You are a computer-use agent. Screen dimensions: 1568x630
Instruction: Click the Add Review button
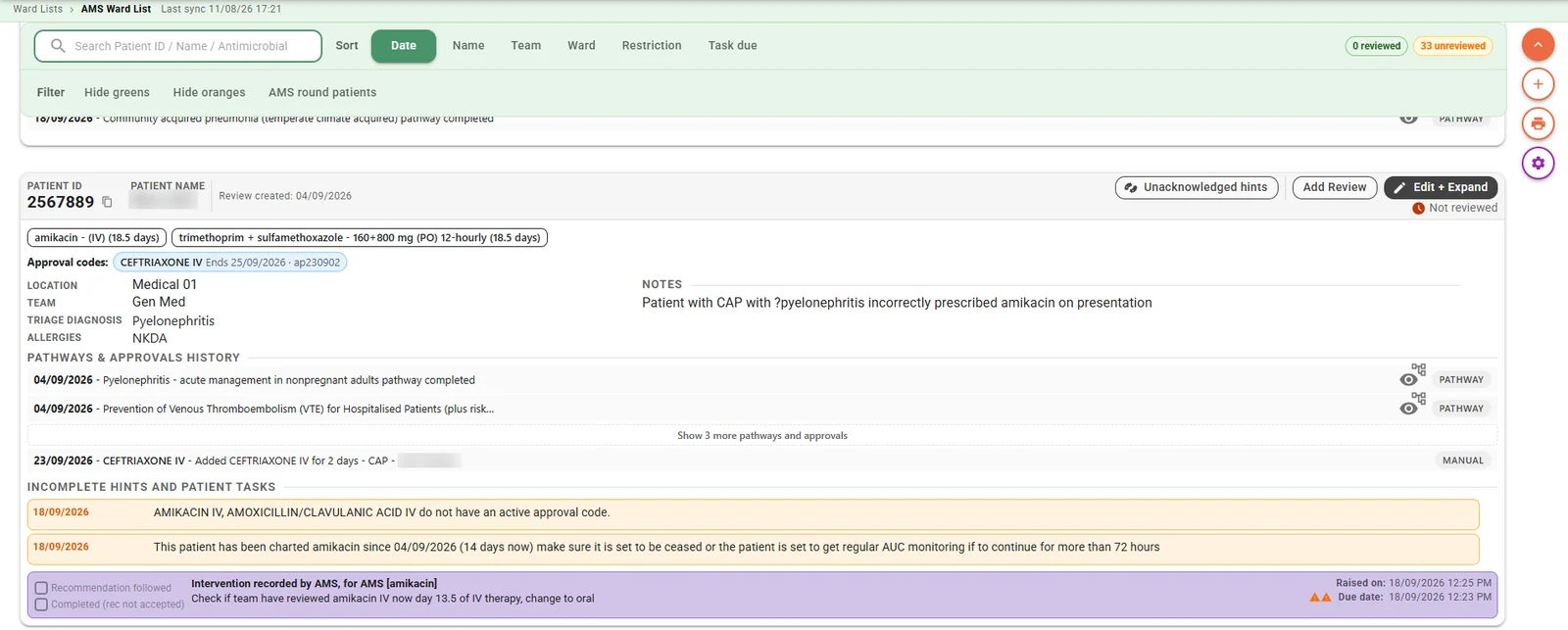tap(1335, 187)
